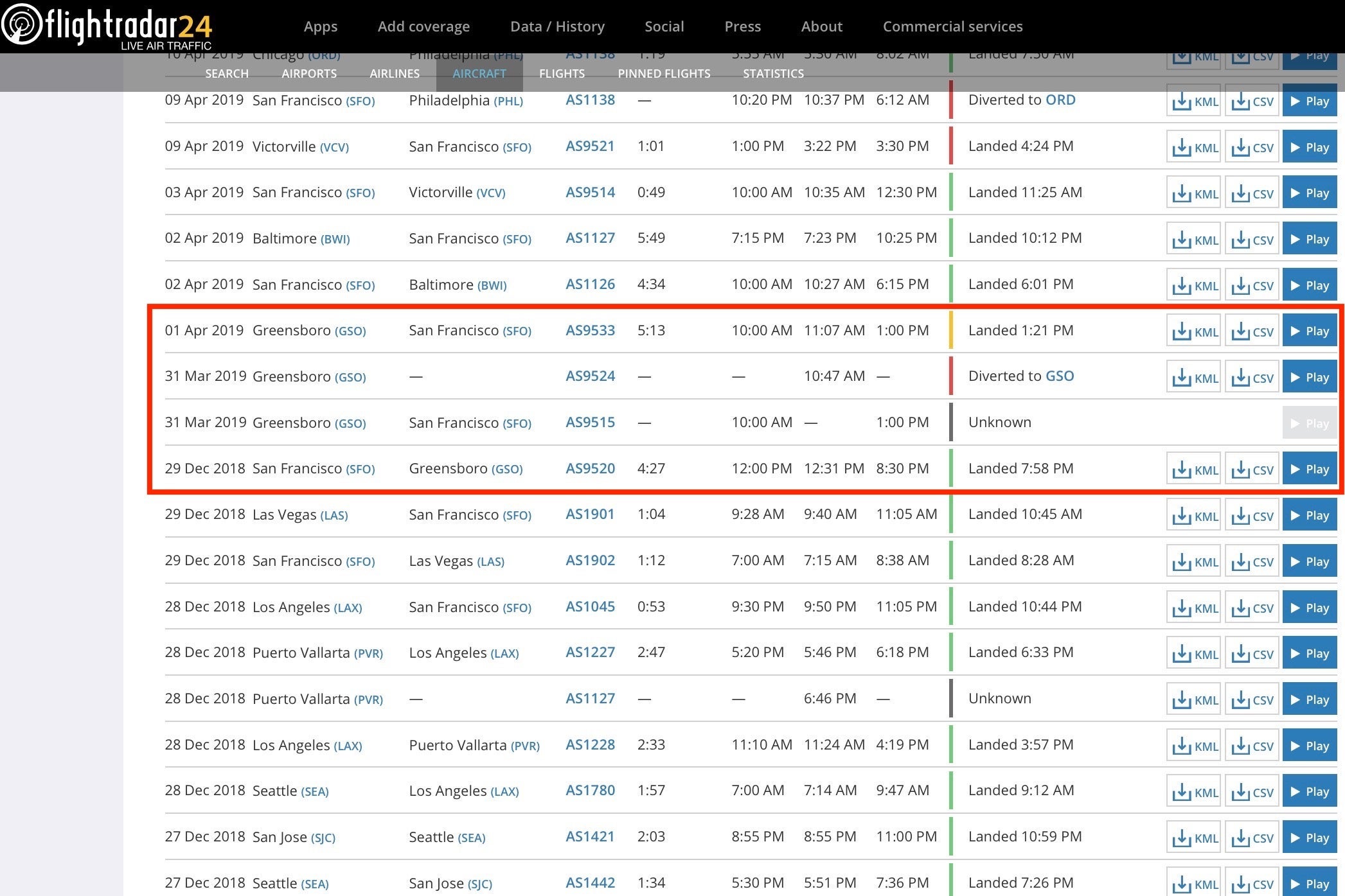Download CSV for AS1228 flight to Puerto Vallarta

(1252, 746)
